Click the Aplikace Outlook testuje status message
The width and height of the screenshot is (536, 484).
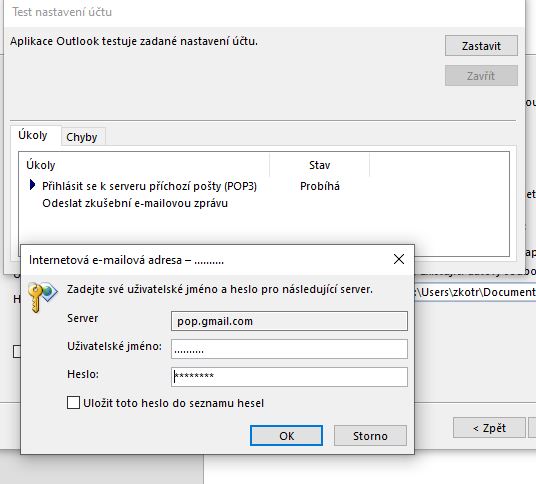134,41
